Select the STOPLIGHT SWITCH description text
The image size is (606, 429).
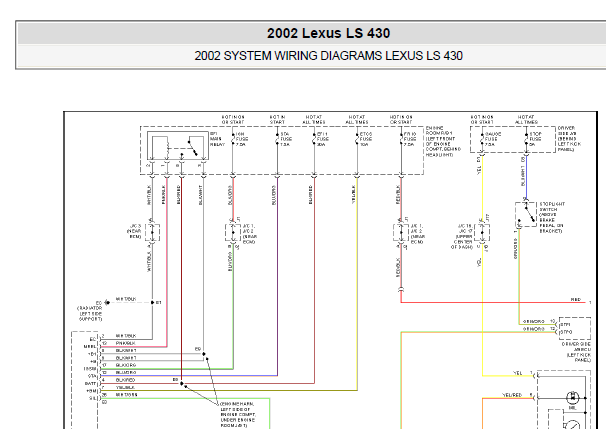tap(552, 217)
